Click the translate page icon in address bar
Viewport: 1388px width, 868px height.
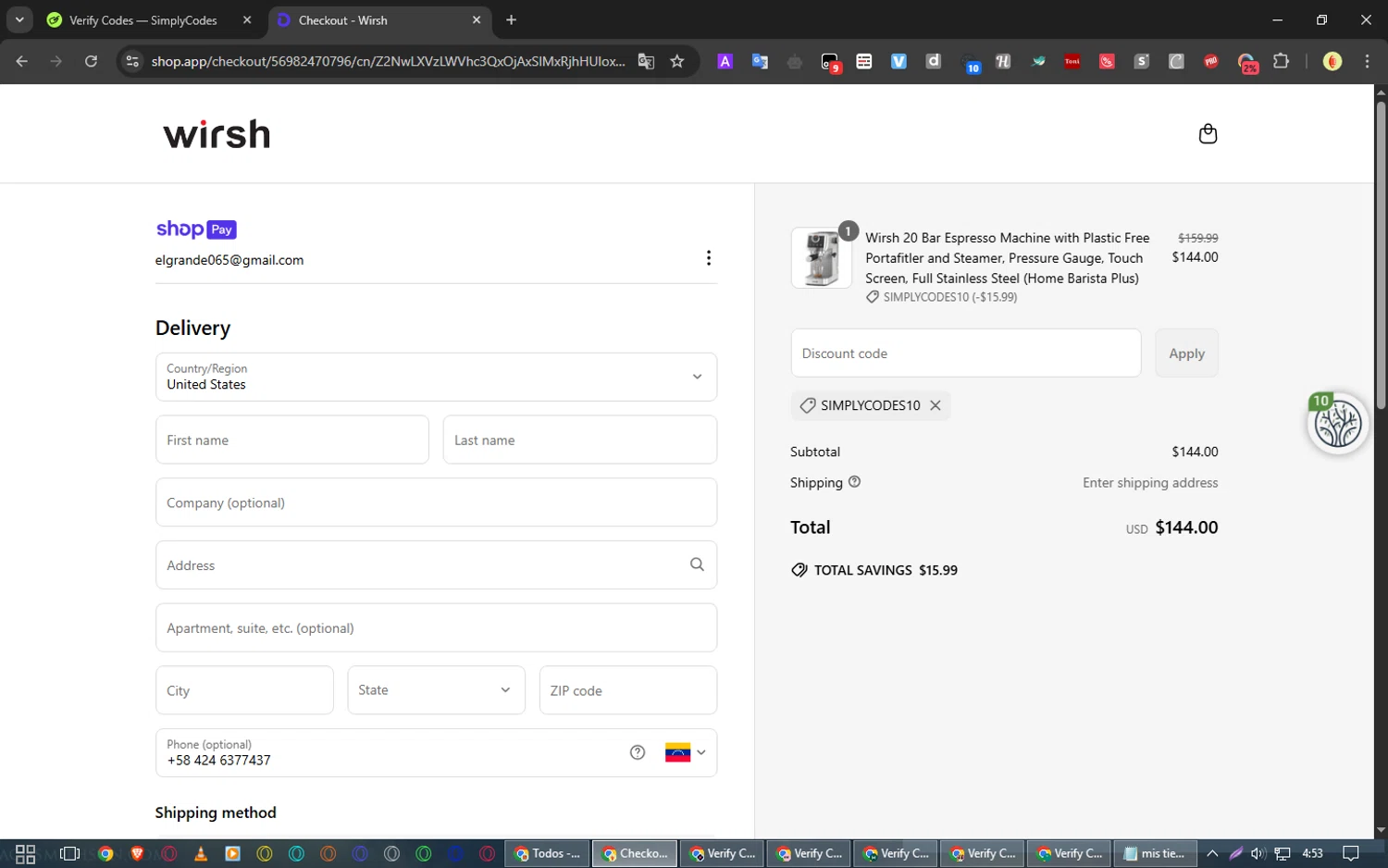(x=646, y=61)
